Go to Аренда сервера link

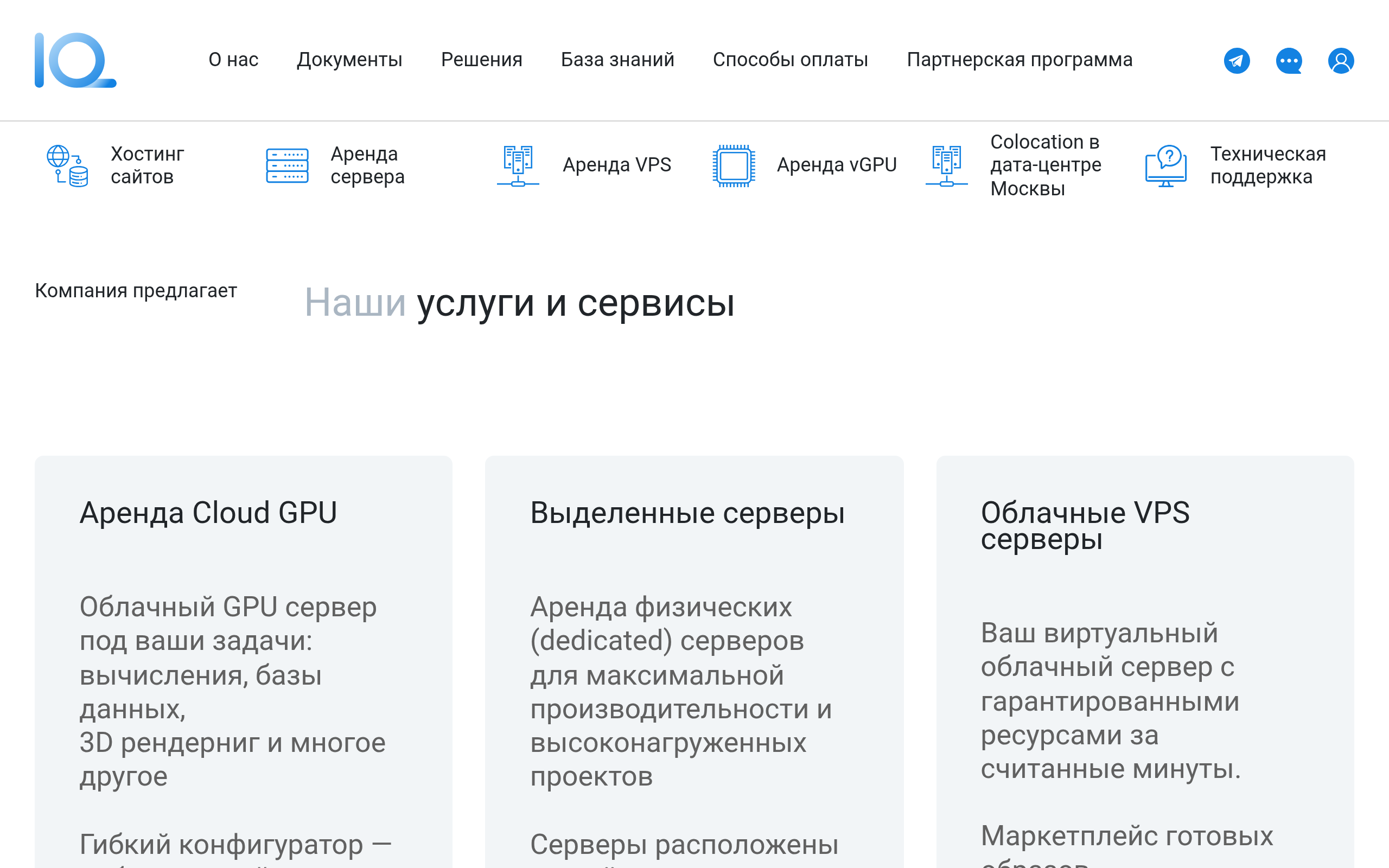tap(367, 165)
